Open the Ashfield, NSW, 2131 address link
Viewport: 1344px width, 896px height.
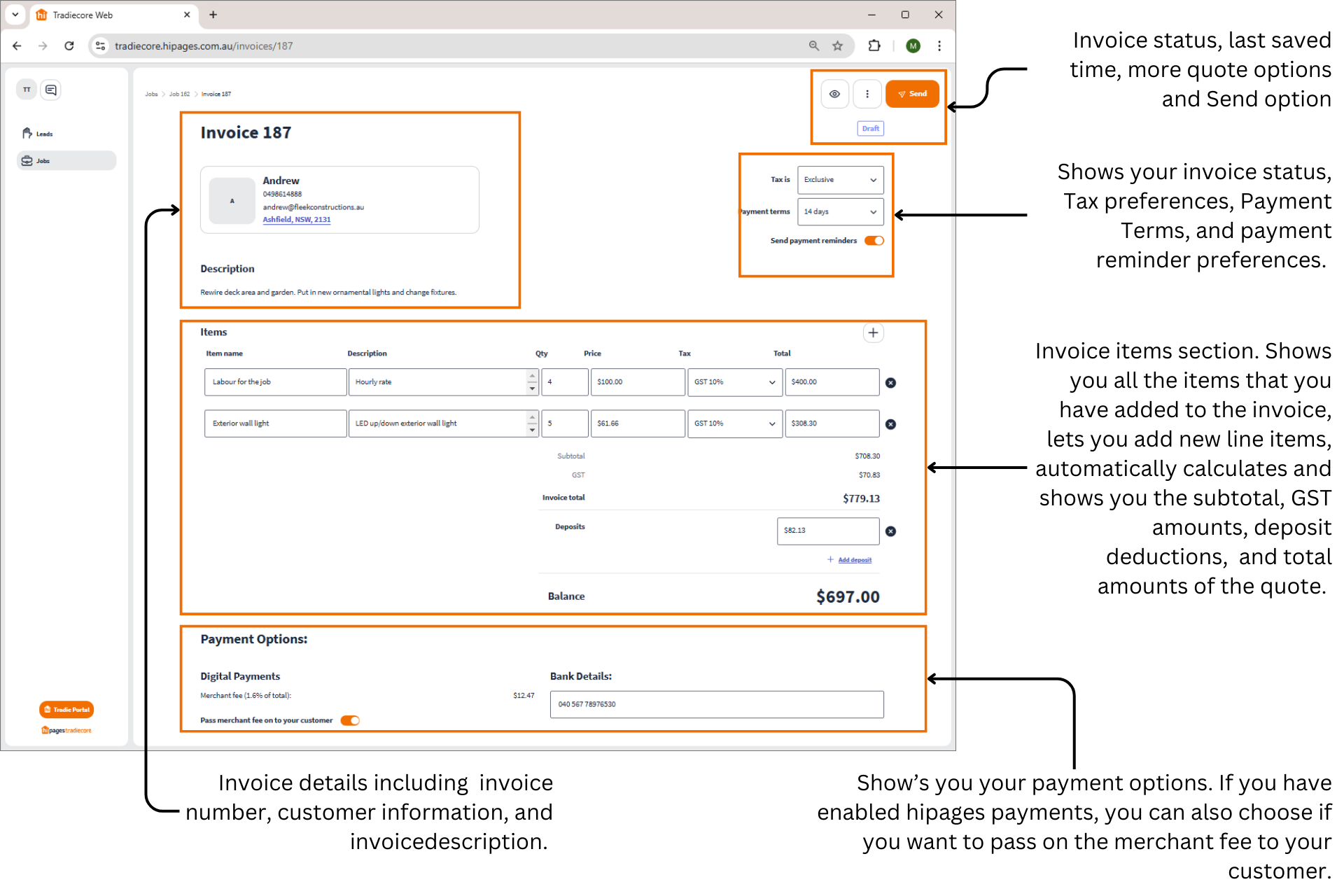[x=296, y=220]
